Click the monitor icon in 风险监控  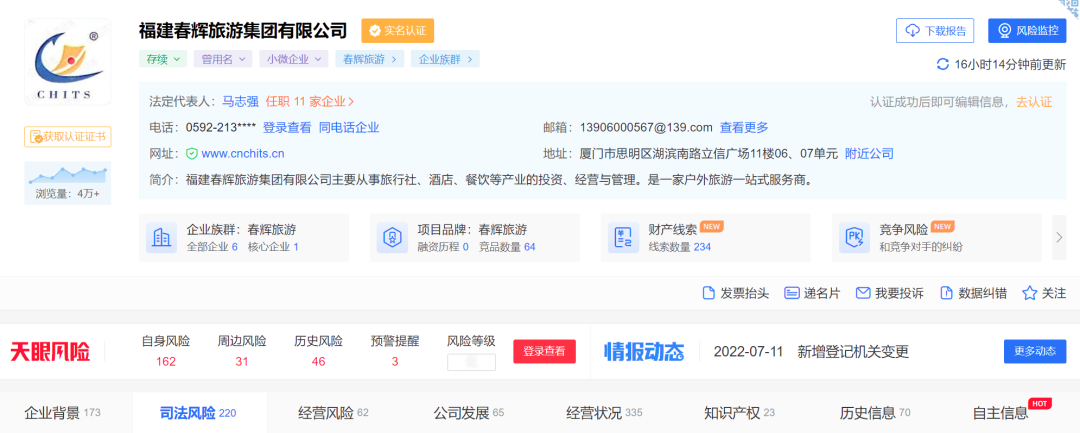[1005, 31]
